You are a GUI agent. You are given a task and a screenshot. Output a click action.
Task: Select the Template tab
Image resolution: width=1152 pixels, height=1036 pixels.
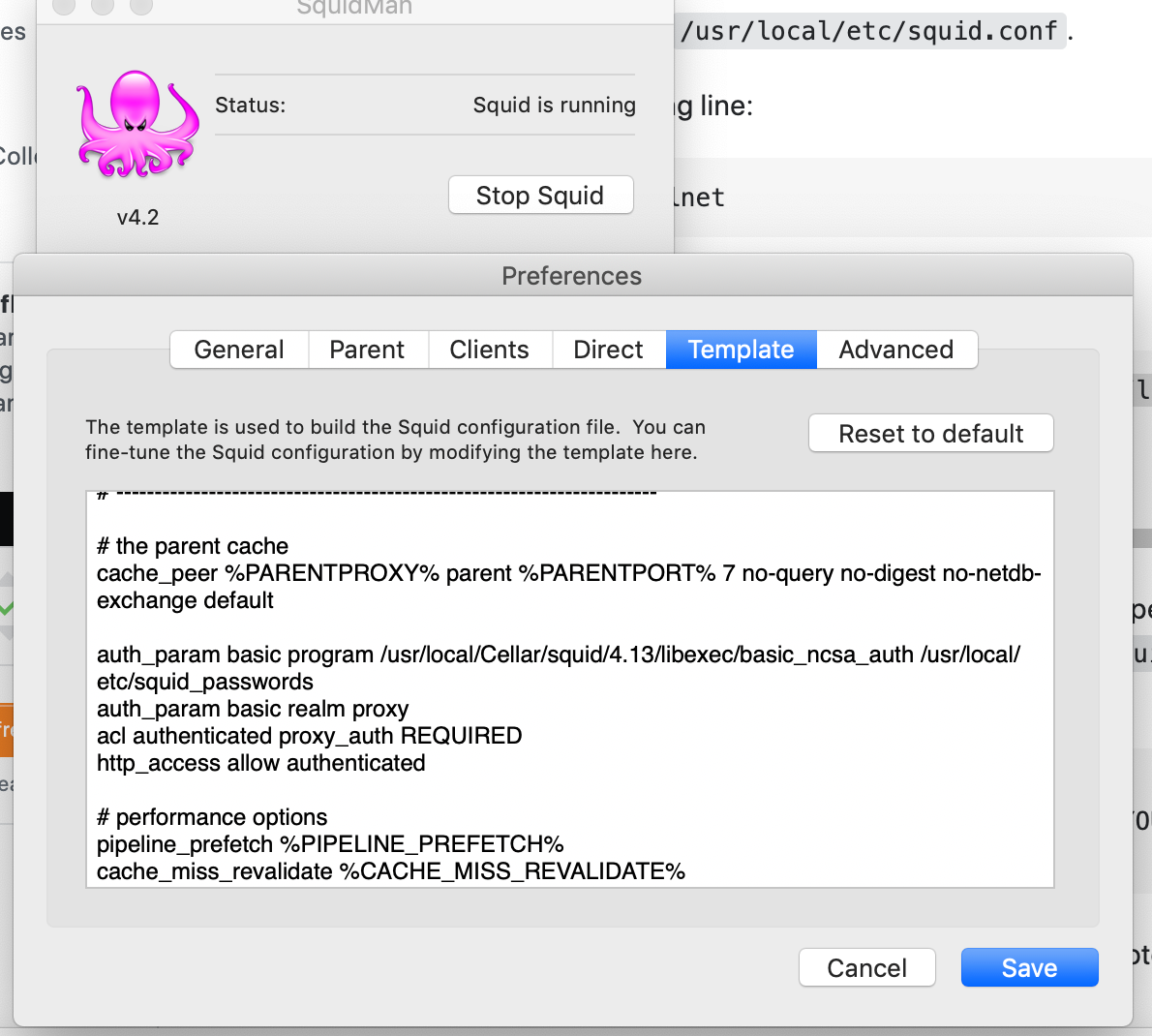742,350
